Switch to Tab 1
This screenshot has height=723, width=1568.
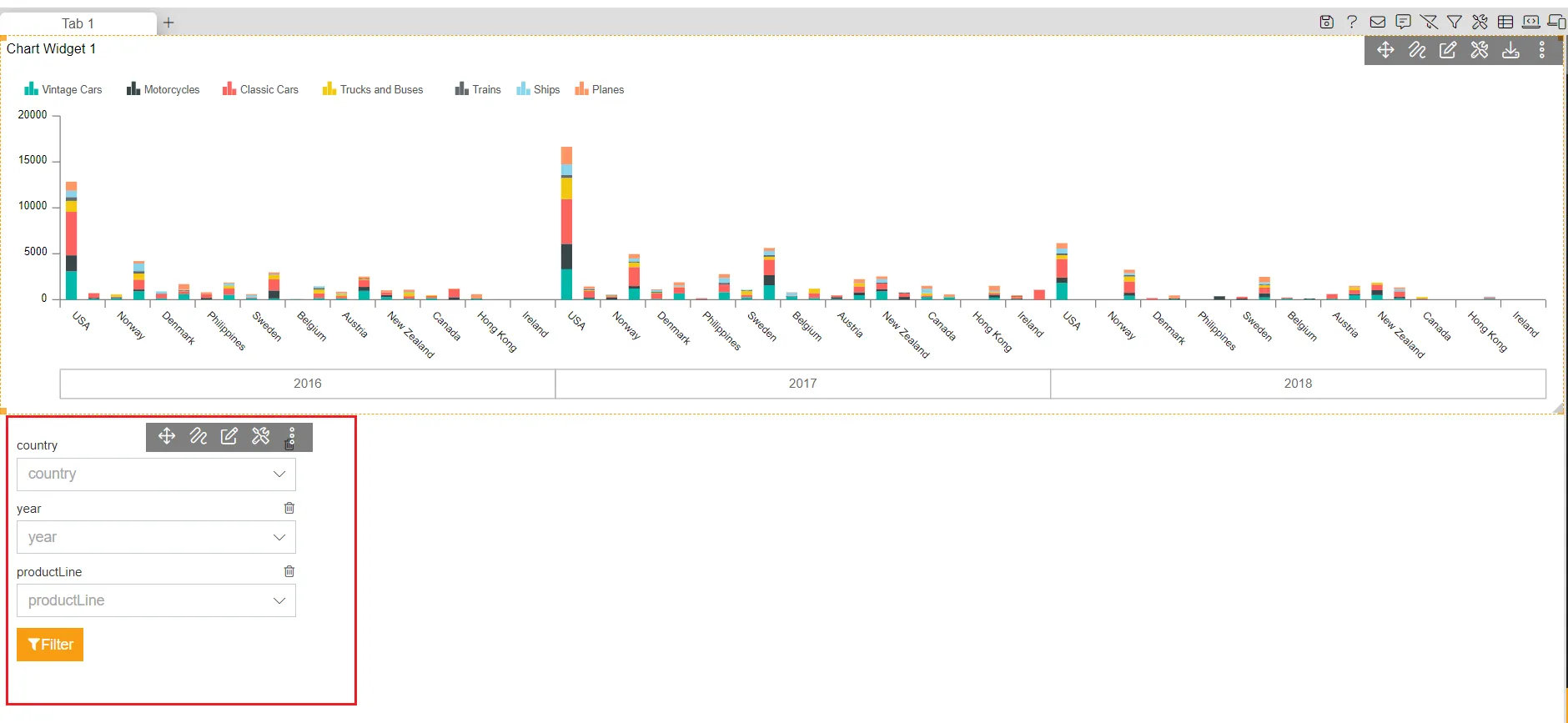point(78,23)
